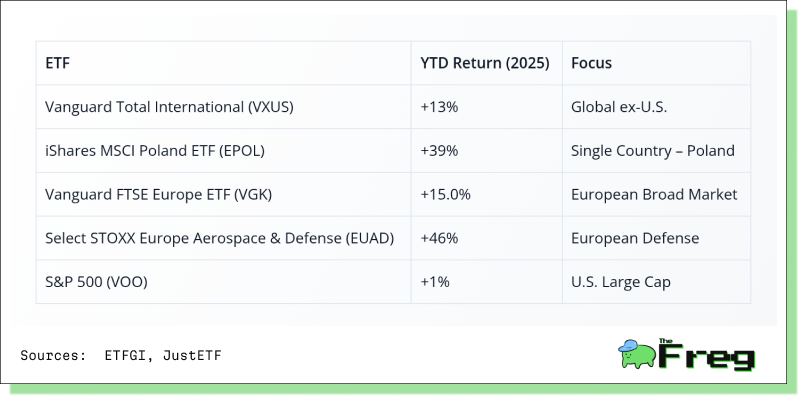Click The Freg logo text
Viewport: 799px width, 396px height.
706,354
